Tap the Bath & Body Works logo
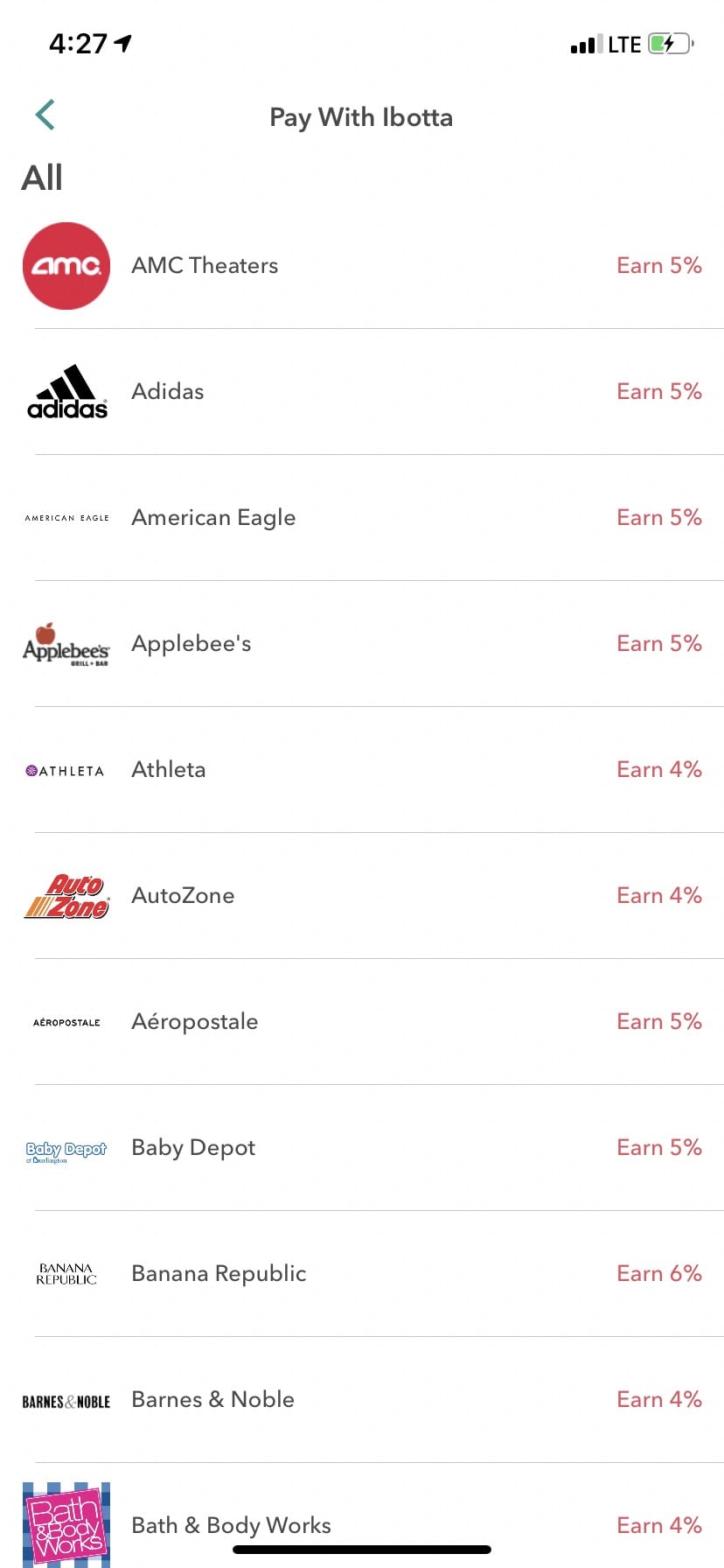 coord(66,1523)
